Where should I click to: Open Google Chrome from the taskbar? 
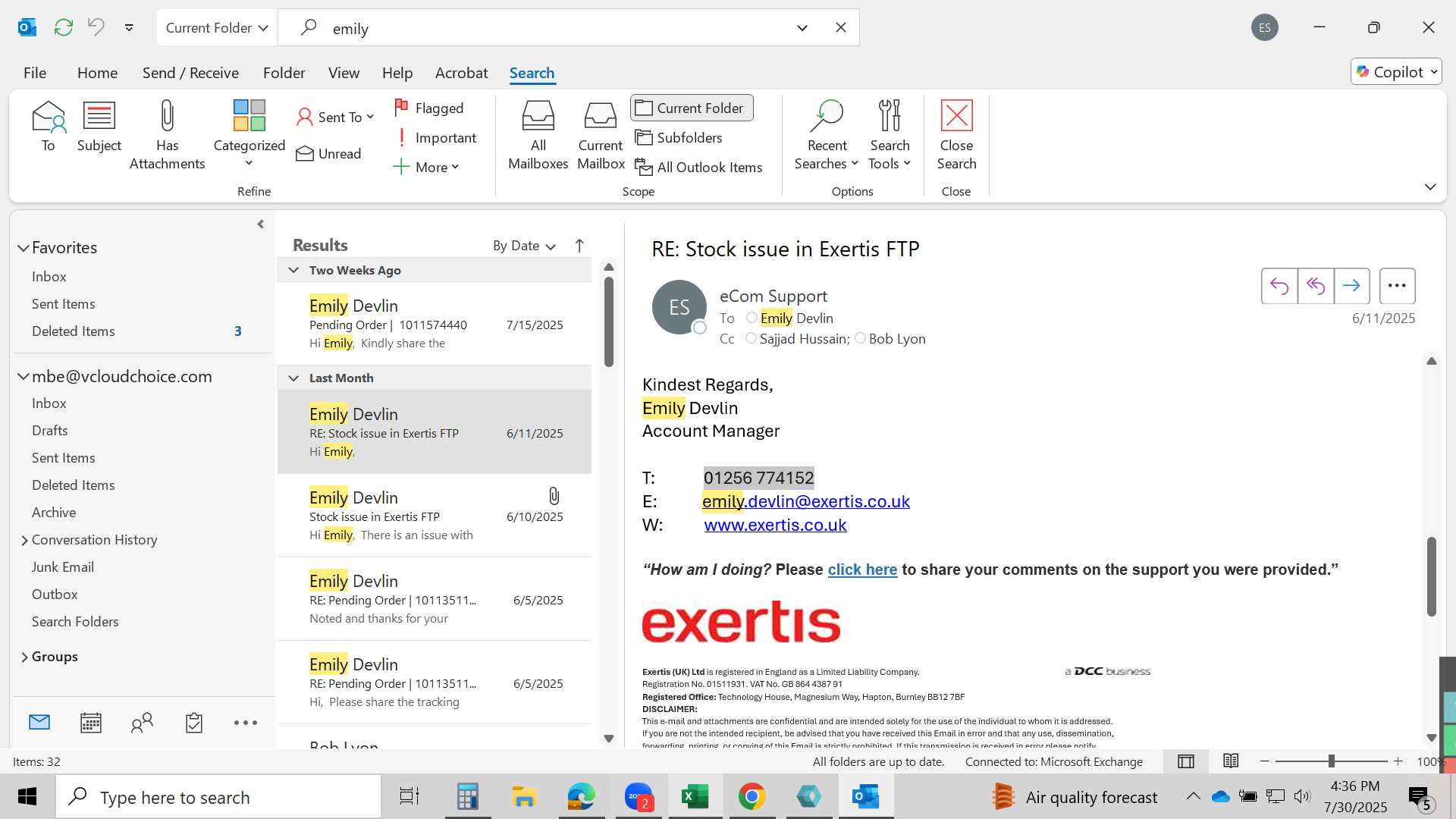752,797
